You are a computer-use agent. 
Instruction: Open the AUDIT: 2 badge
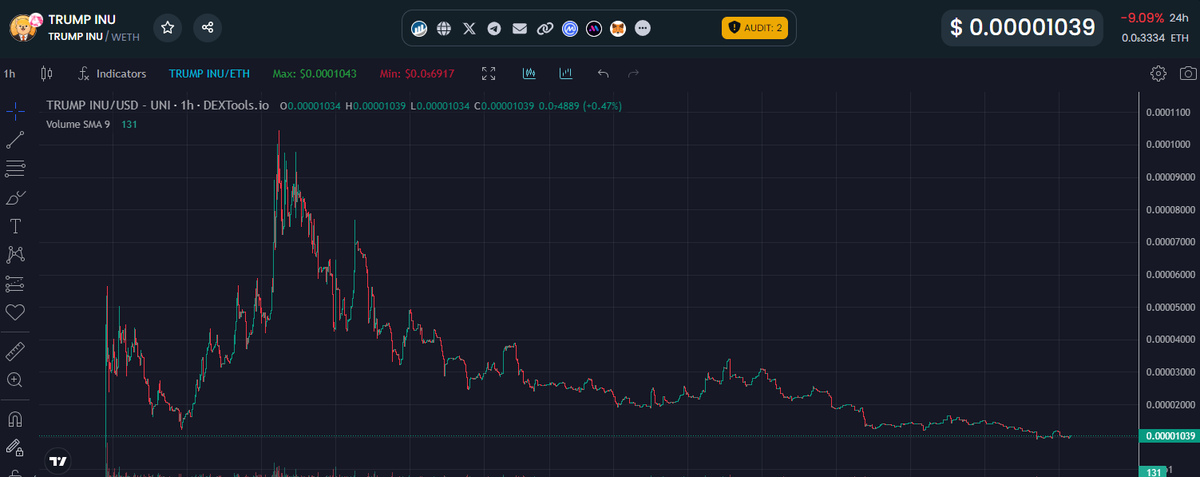(x=755, y=28)
